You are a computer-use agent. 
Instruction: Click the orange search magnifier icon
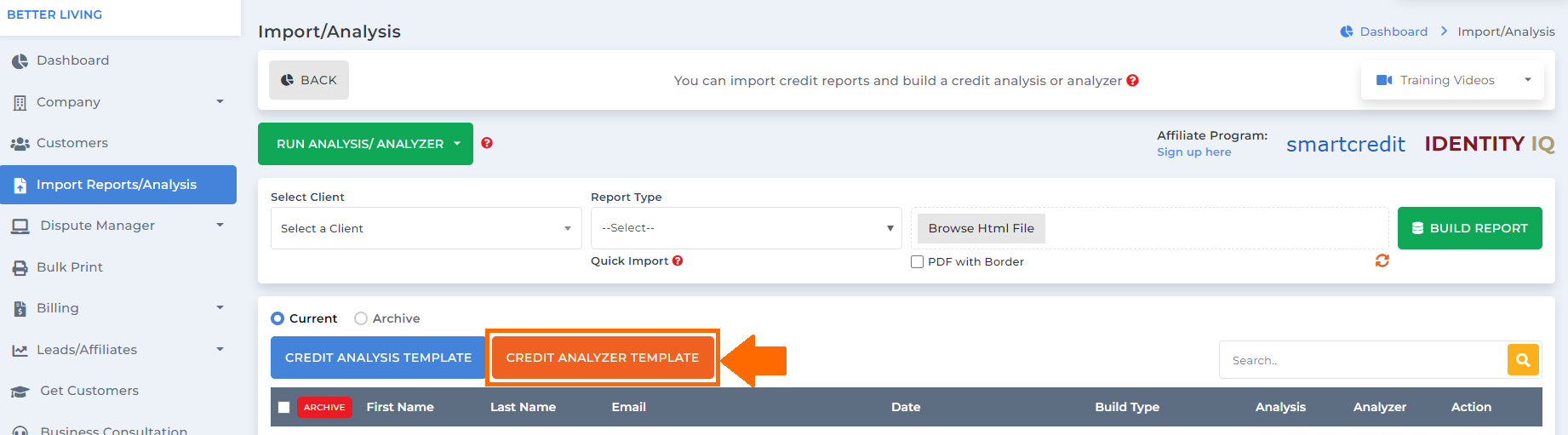click(x=1523, y=359)
